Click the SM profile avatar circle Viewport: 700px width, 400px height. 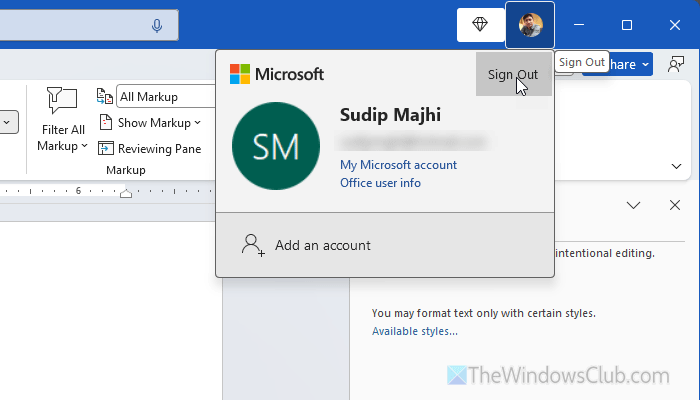coord(276,146)
